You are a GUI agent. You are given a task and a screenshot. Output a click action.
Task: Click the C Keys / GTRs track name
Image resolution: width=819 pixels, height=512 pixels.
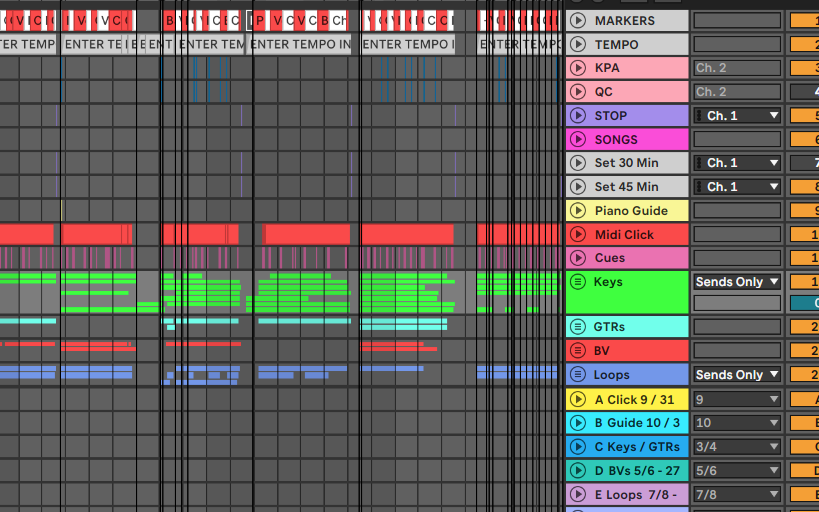pos(637,447)
